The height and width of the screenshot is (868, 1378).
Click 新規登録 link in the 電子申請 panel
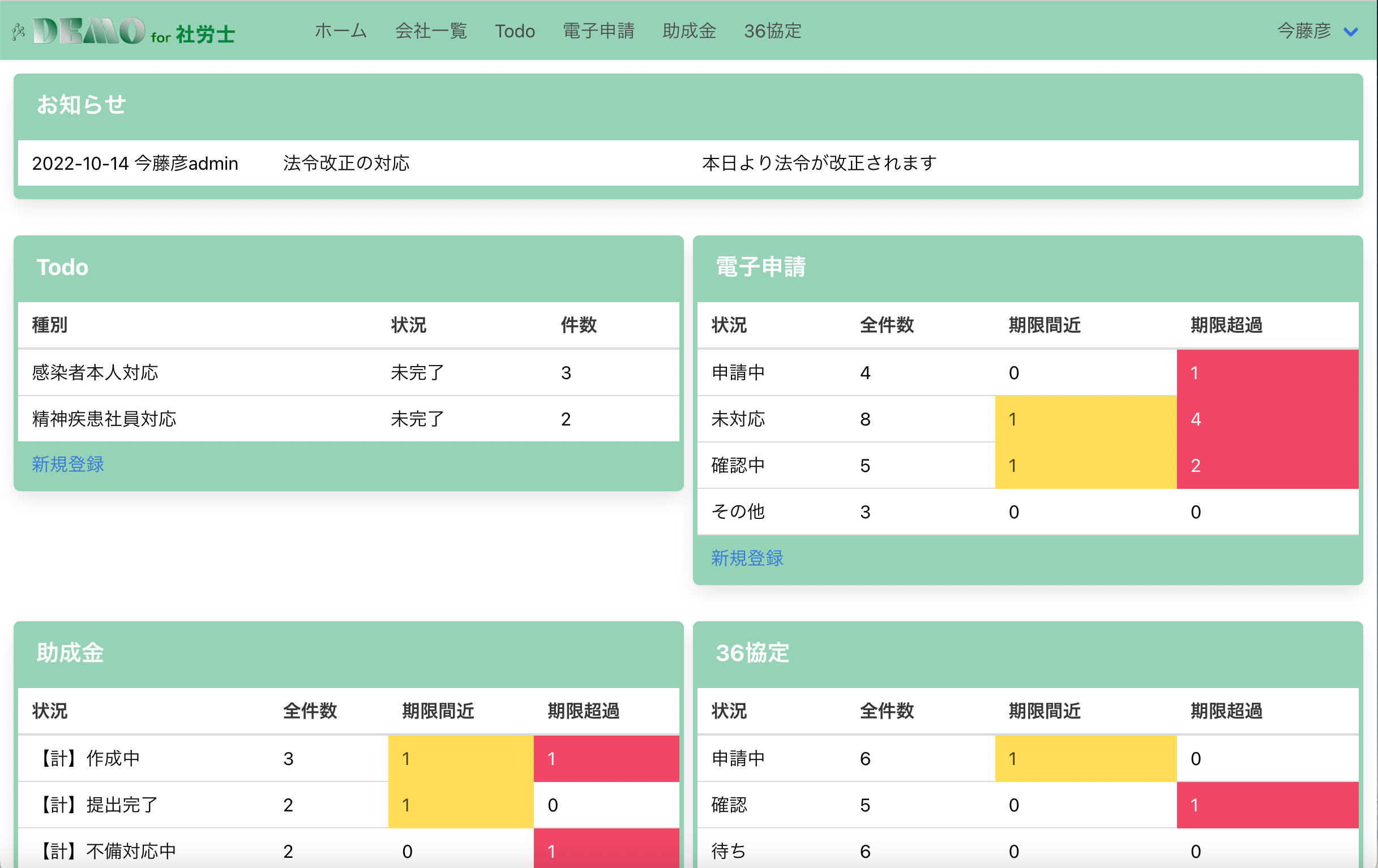(747, 558)
